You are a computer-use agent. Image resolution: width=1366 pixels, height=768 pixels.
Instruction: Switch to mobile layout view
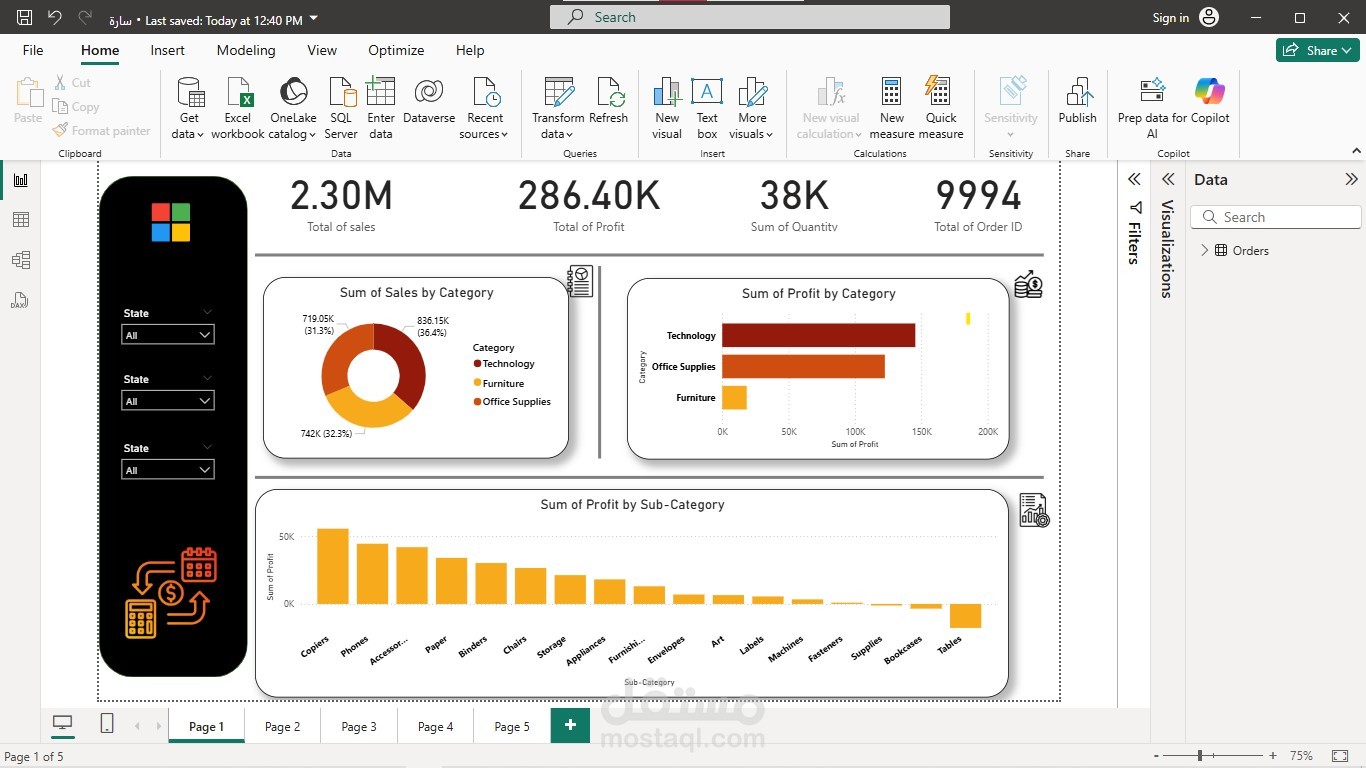tap(107, 725)
